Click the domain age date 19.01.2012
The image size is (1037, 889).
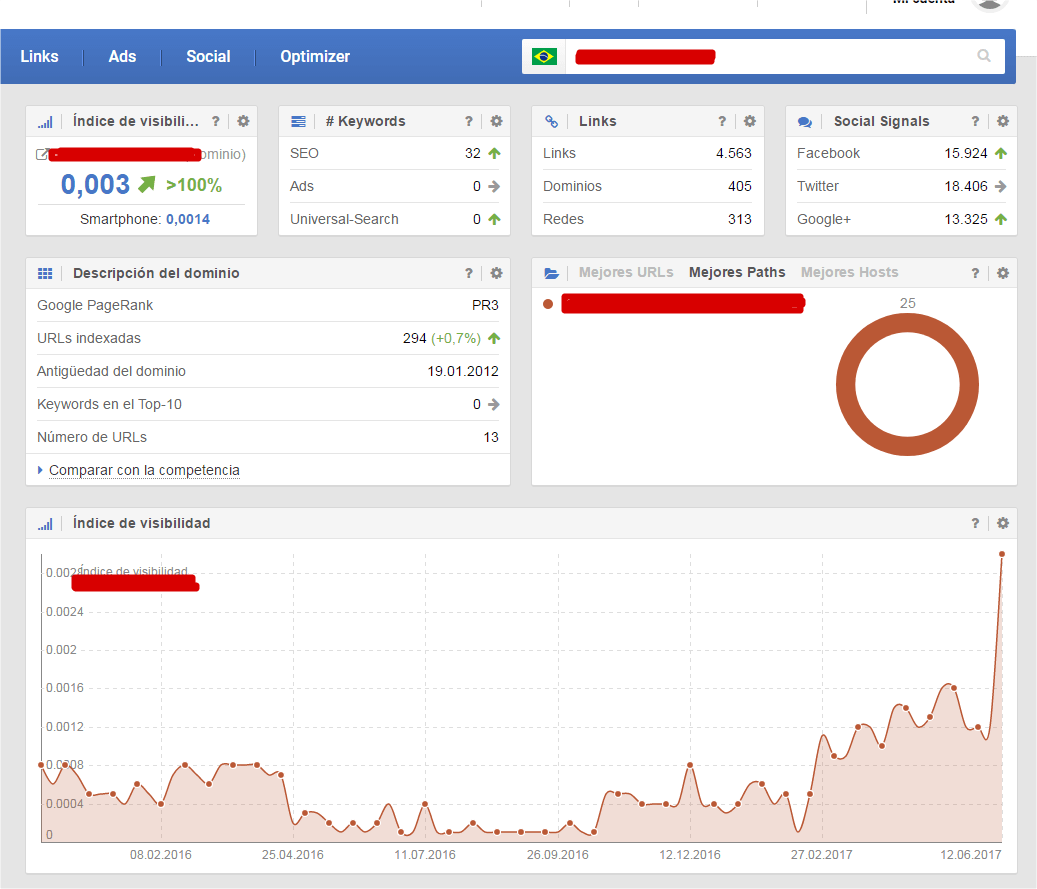click(x=463, y=372)
